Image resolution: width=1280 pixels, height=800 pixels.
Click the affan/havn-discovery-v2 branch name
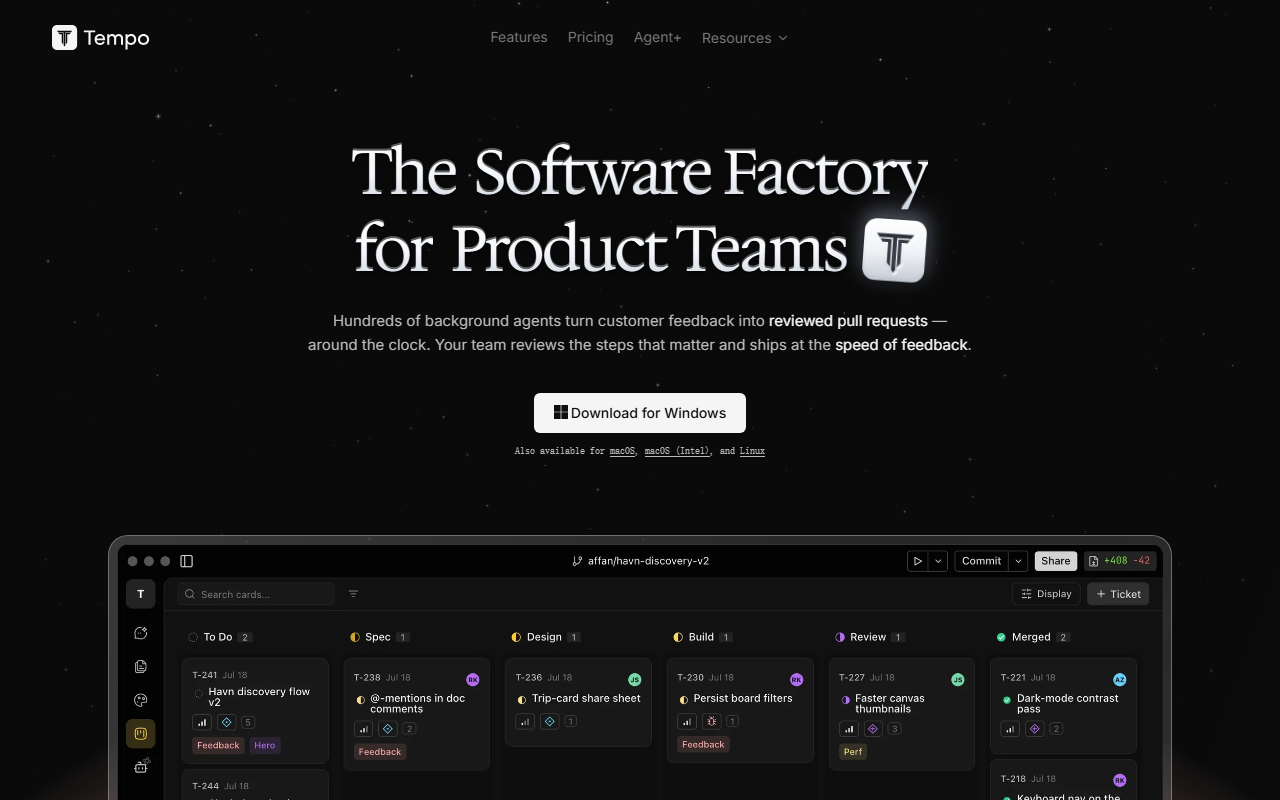click(x=649, y=561)
